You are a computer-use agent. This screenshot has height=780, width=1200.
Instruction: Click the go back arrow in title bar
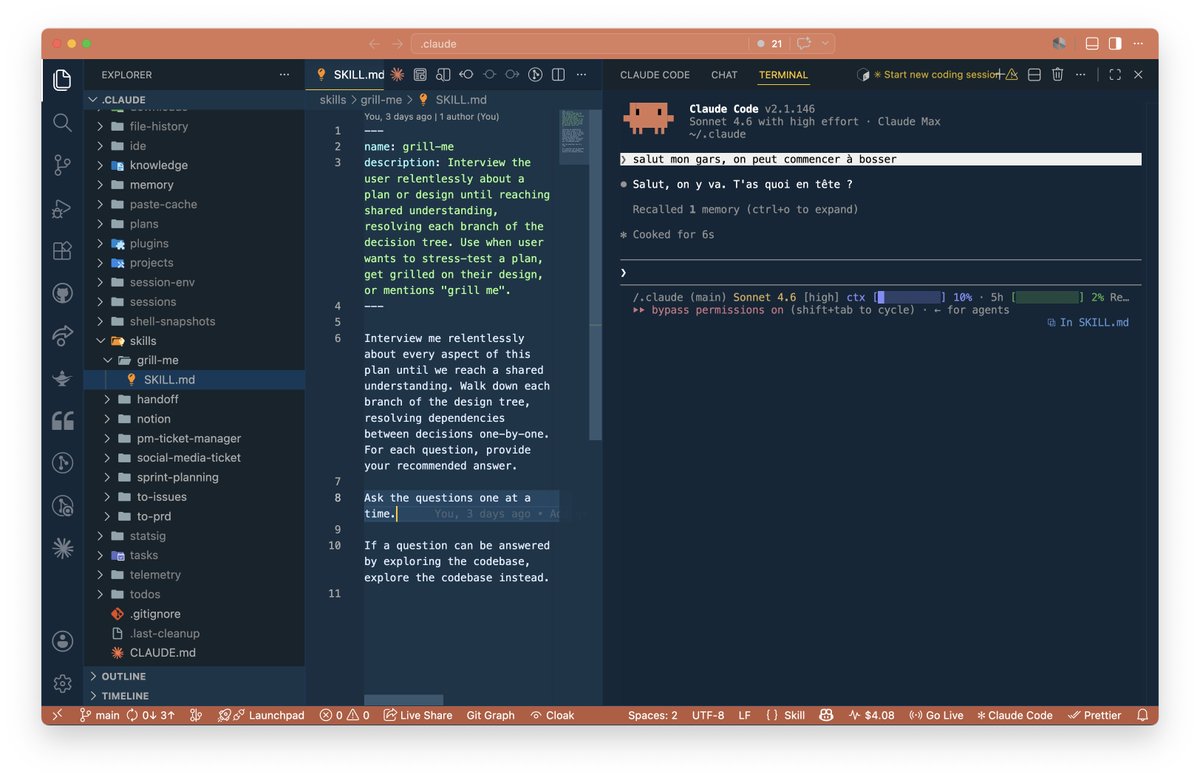[374, 44]
